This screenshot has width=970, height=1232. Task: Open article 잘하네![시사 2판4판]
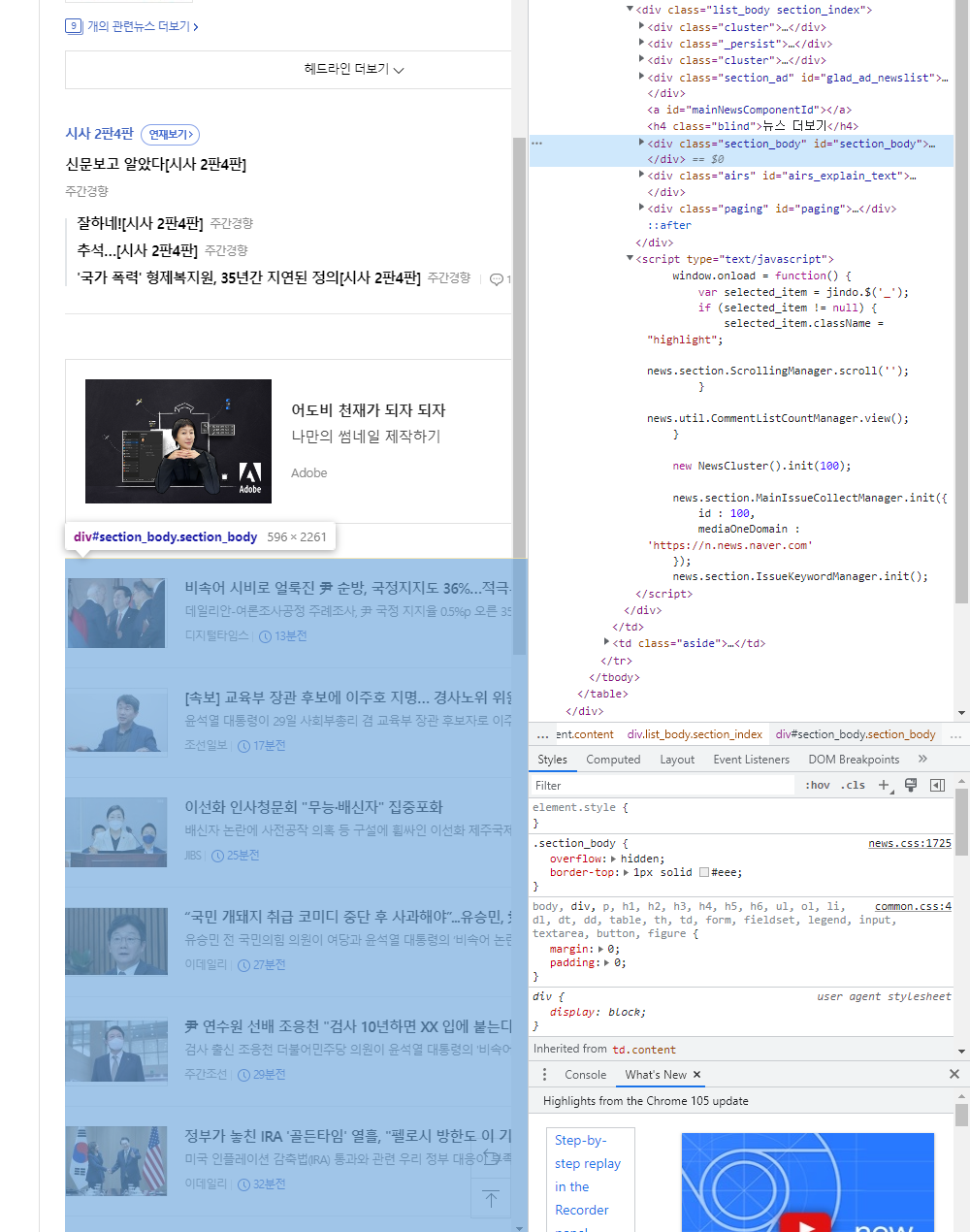(140, 224)
